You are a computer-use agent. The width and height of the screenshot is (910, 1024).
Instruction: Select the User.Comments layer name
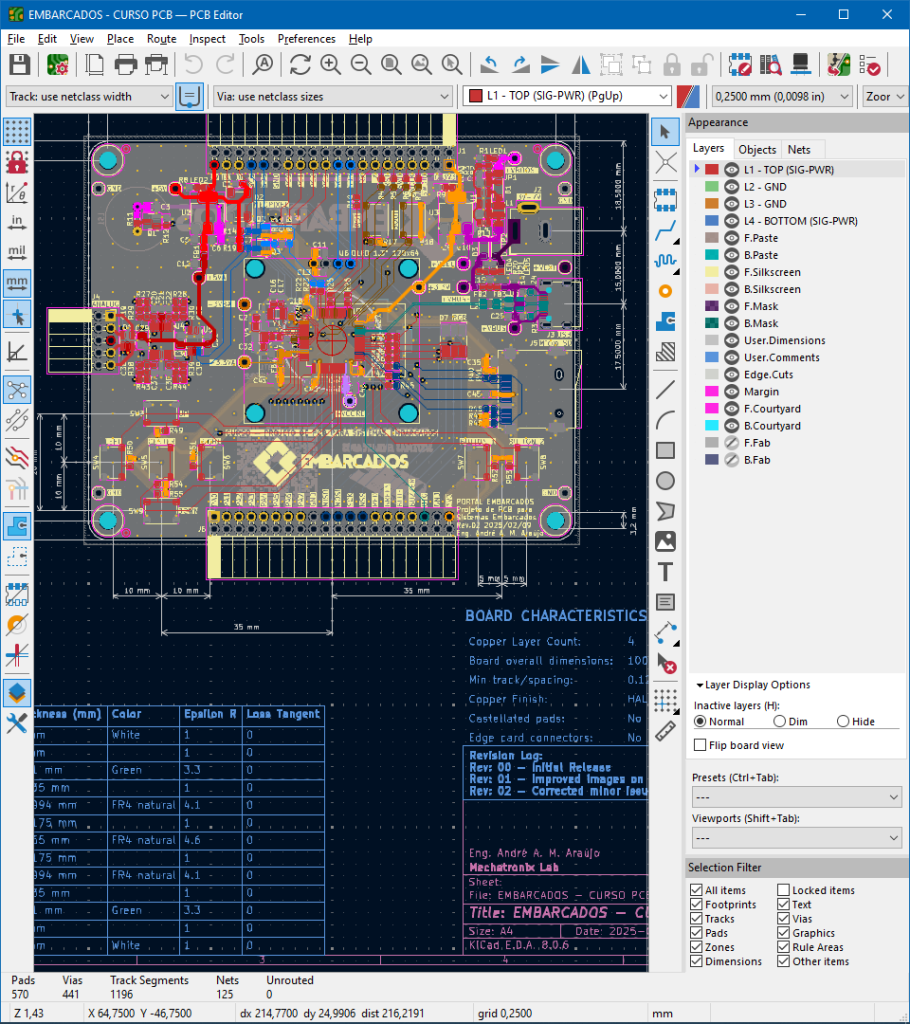pyautogui.click(x=781, y=358)
